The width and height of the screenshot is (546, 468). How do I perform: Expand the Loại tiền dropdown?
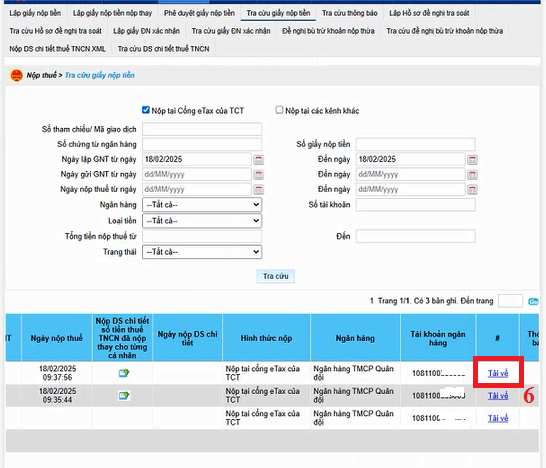(x=202, y=220)
